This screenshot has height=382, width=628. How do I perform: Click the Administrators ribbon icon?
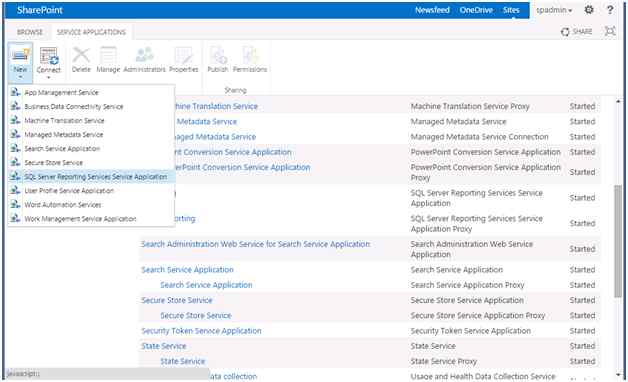[145, 55]
